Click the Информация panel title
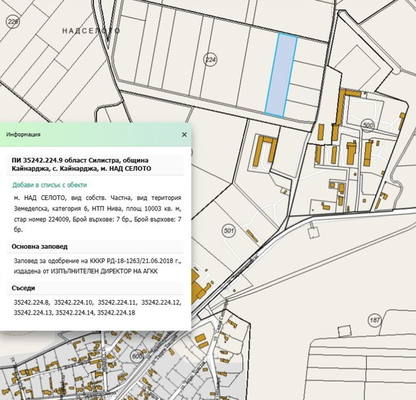 point(23,135)
